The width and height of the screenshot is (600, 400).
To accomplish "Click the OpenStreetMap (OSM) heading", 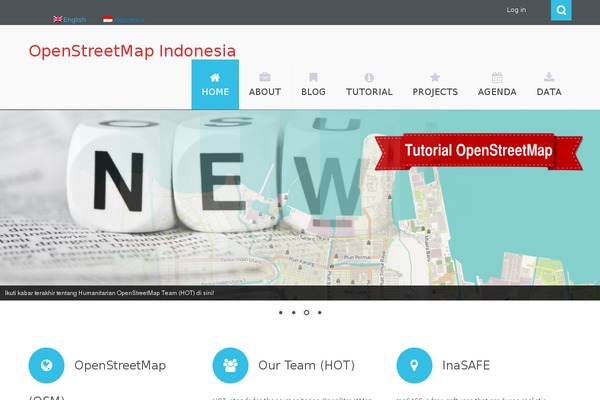I will click(98, 381).
